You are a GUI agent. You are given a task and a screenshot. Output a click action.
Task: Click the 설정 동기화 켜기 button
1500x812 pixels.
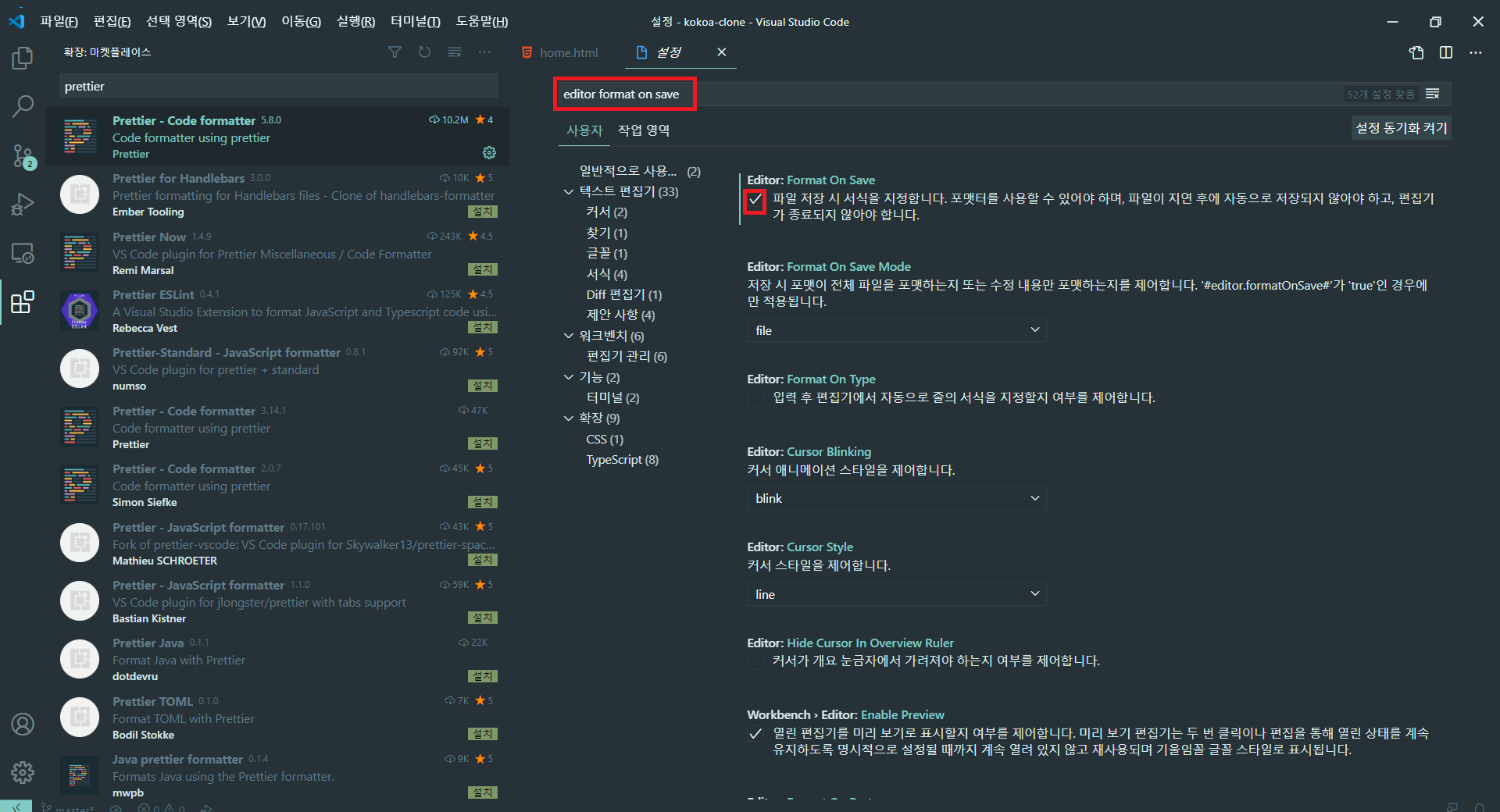point(1402,128)
